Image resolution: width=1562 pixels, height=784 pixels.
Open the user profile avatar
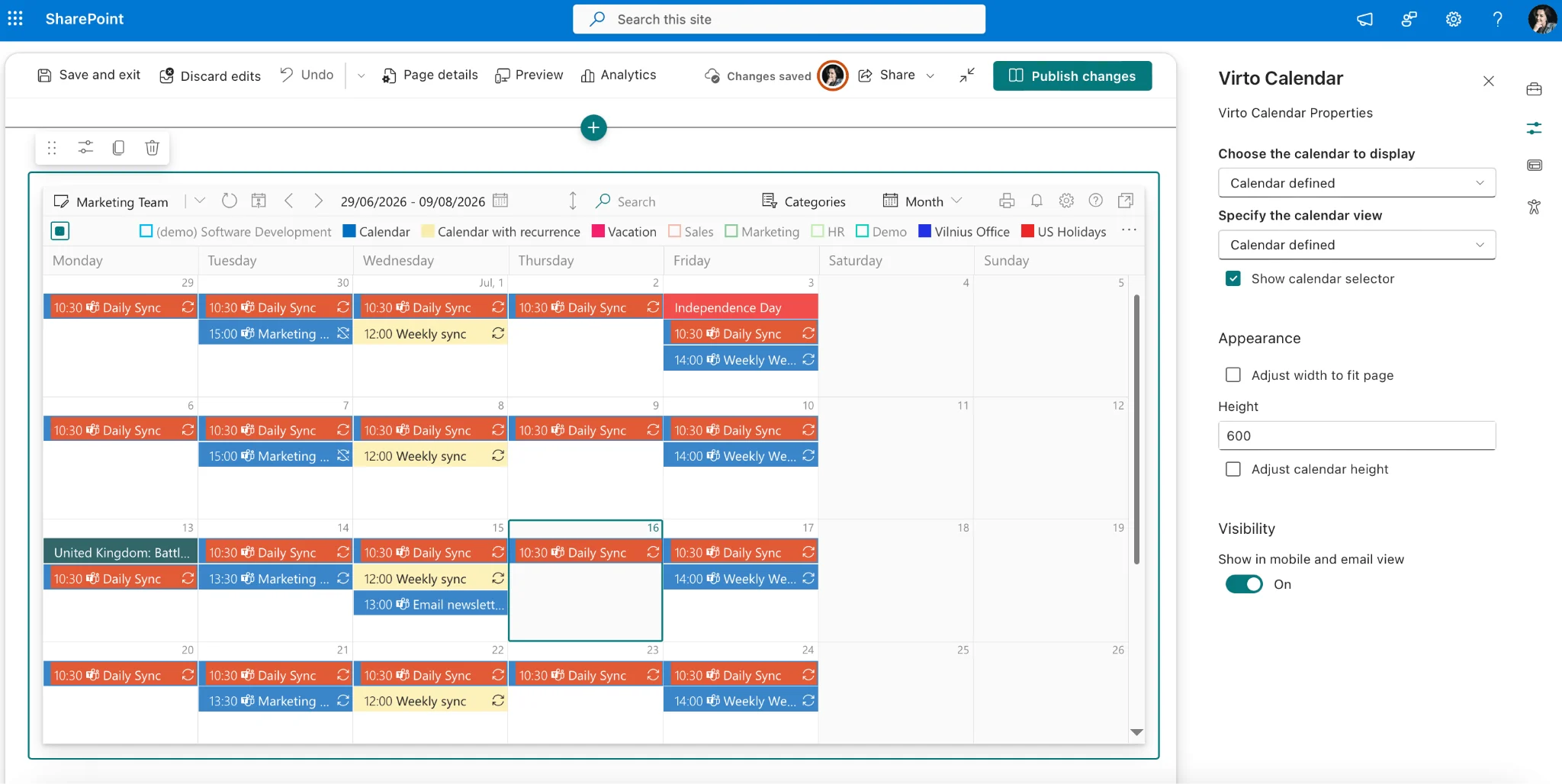[1542, 19]
